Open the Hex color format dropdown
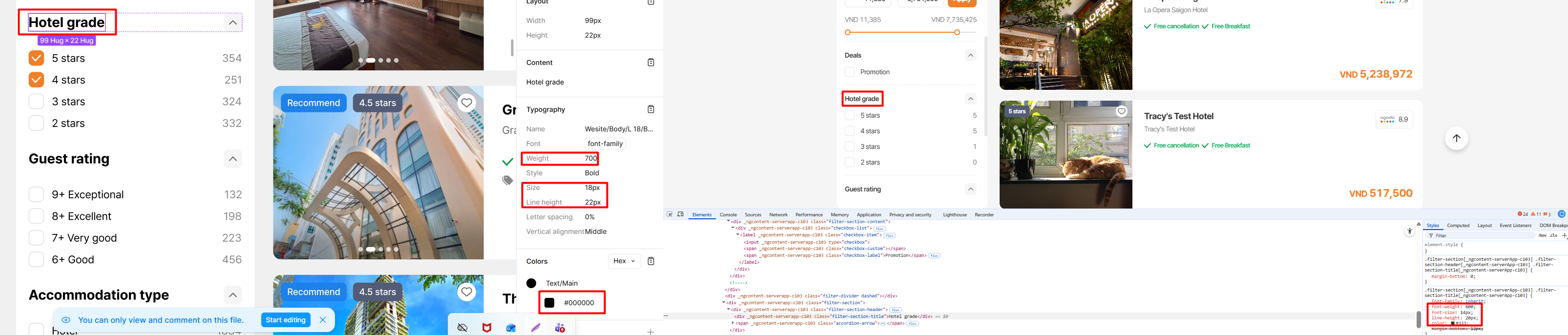Viewport: 1568px width, 335px height. pyautogui.click(x=624, y=261)
